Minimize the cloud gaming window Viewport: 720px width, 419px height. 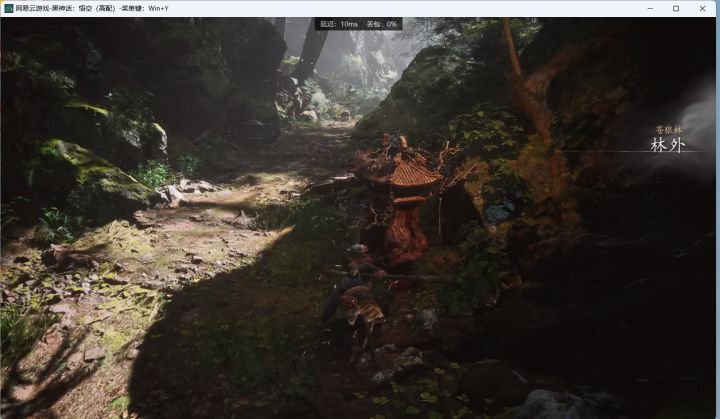tap(650, 8)
